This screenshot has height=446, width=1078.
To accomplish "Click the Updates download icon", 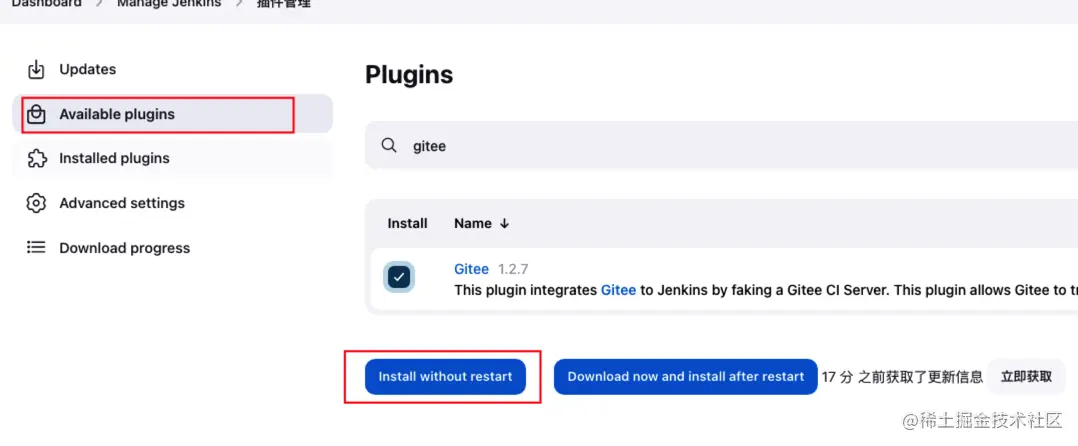I will point(36,69).
